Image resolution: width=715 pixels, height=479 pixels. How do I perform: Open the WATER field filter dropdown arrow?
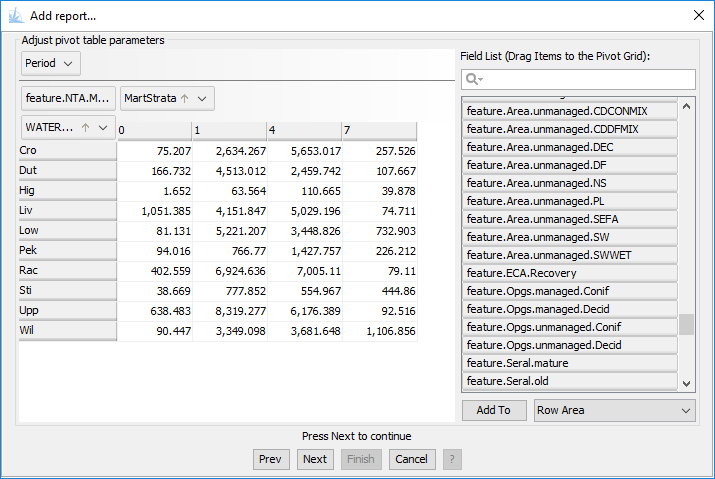click(102, 128)
